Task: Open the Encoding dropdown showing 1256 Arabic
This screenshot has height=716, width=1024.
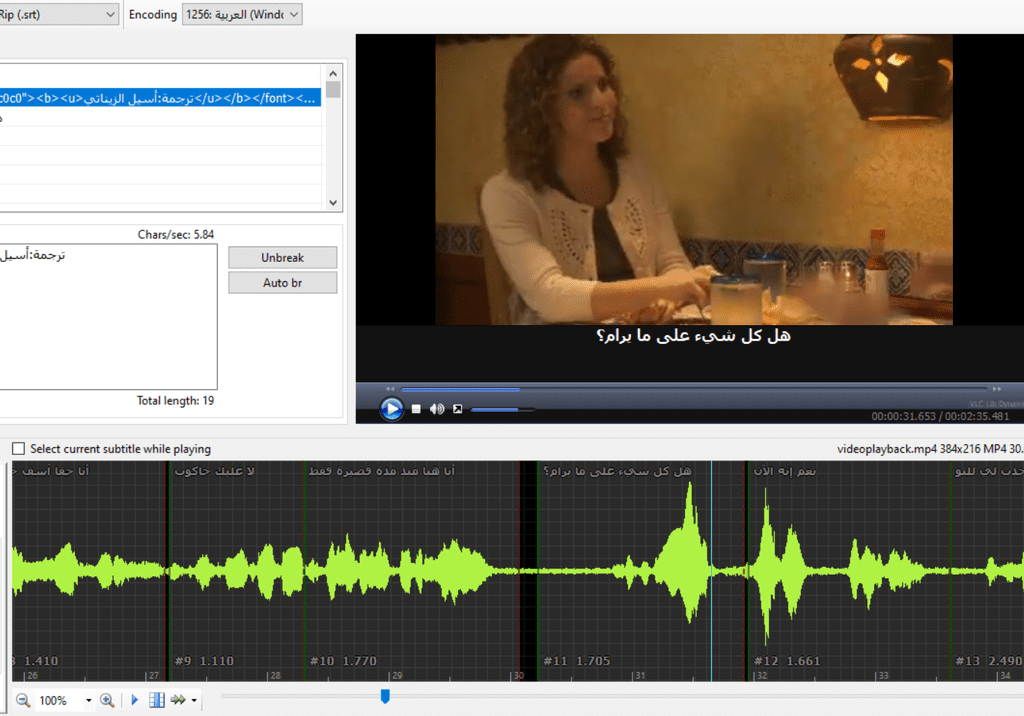Action: 242,14
